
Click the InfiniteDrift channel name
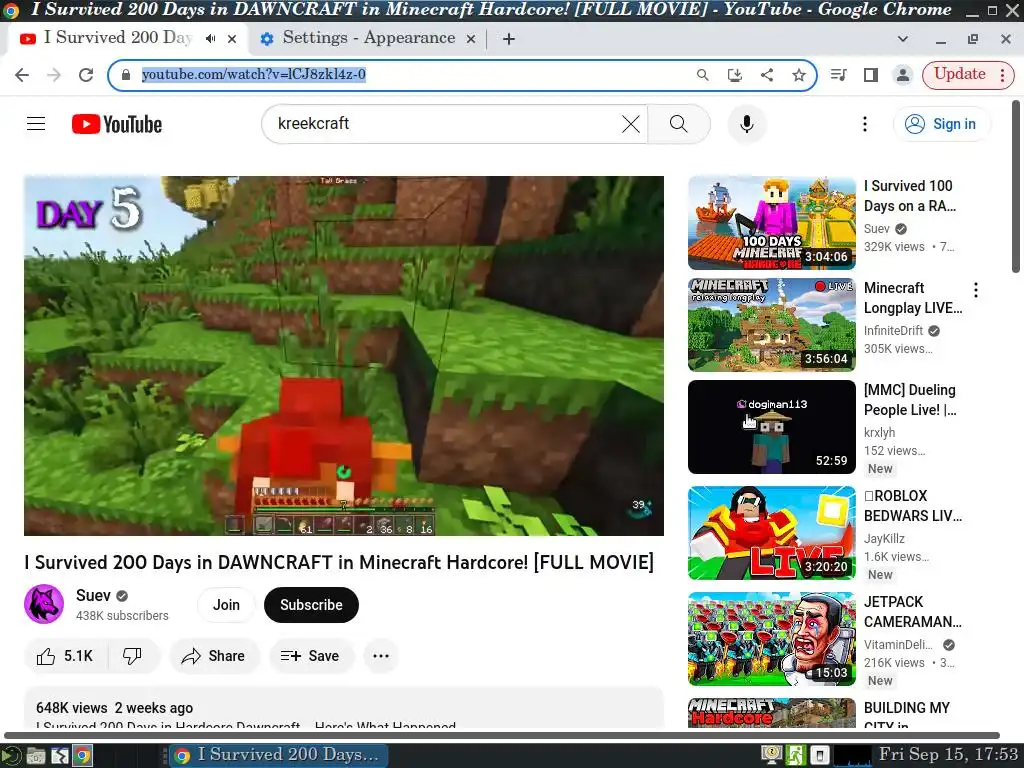(893, 330)
